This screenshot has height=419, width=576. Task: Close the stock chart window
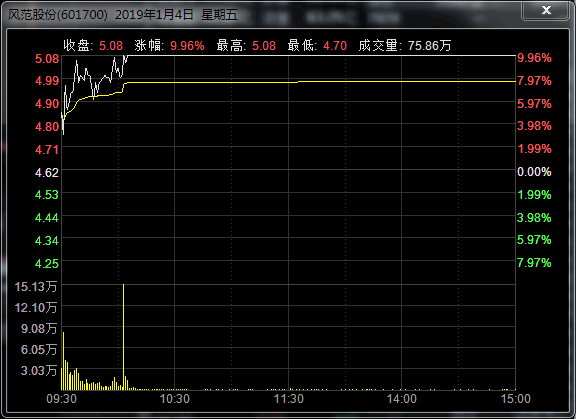[546, 10]
